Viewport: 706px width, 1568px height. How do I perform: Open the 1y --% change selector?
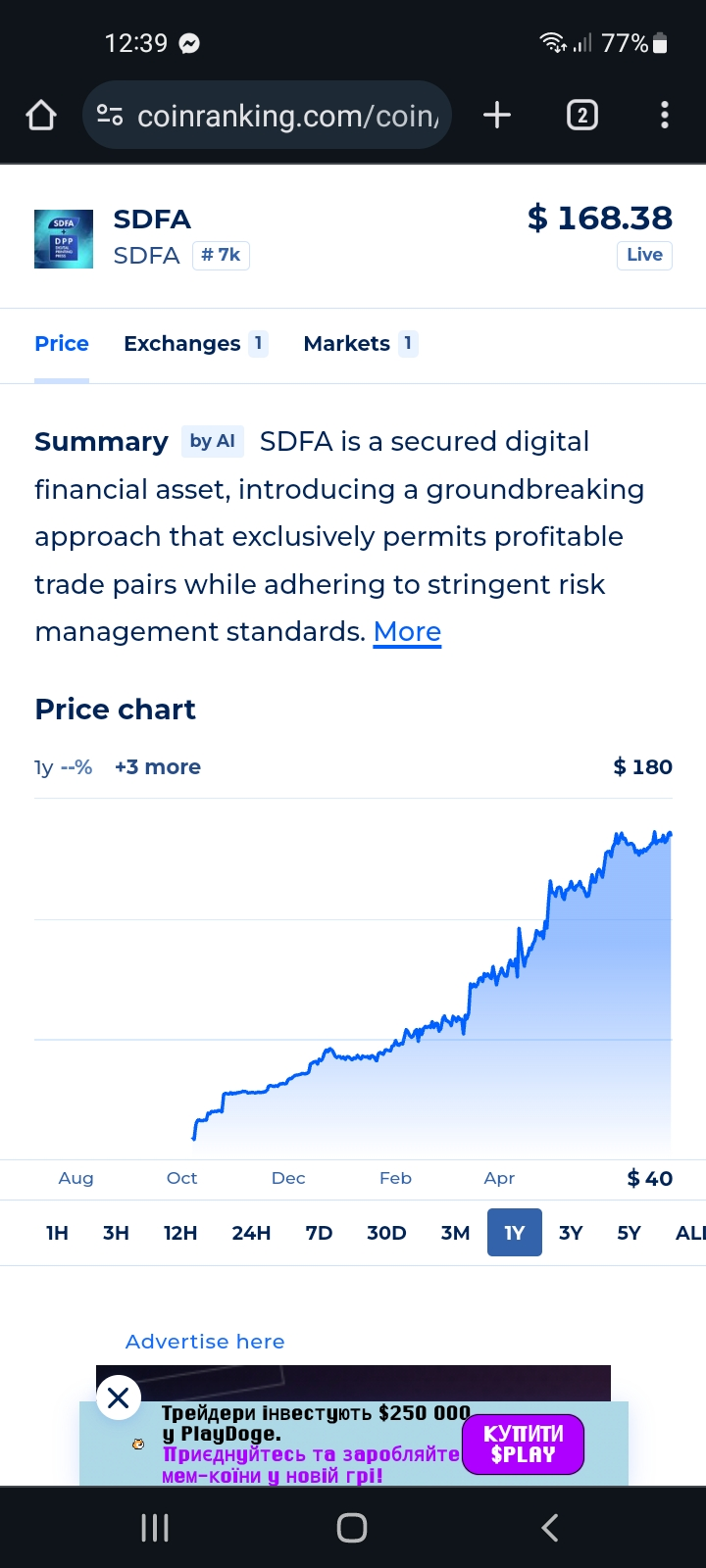[x=64, y=767]
